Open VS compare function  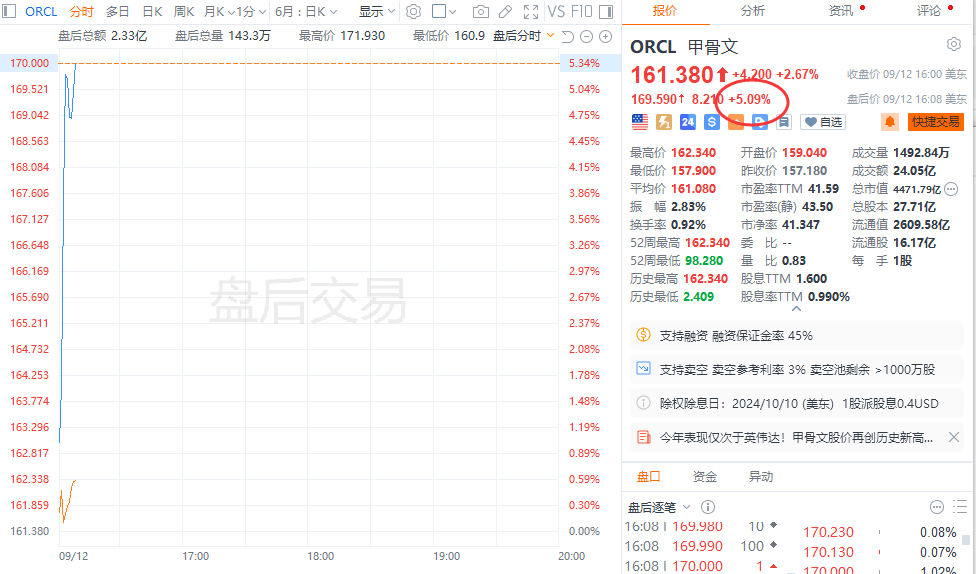point(556,11)
